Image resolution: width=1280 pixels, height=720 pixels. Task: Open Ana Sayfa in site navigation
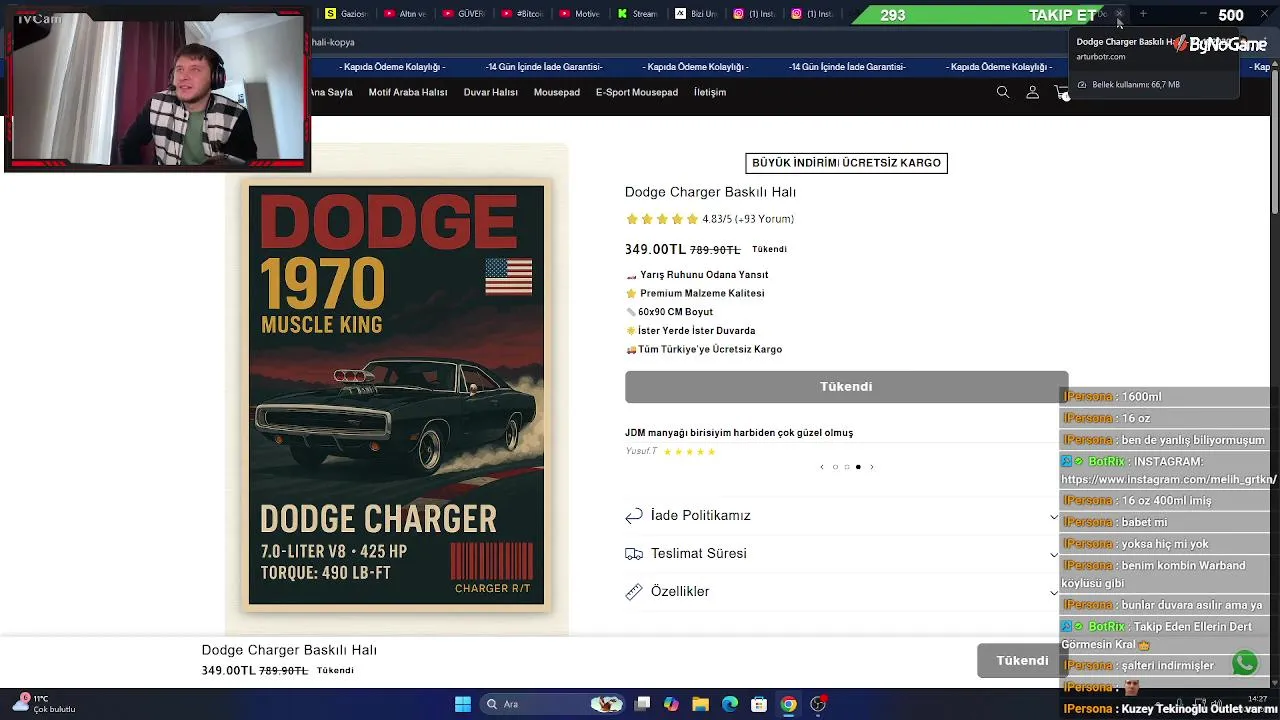tap(331, 92)
